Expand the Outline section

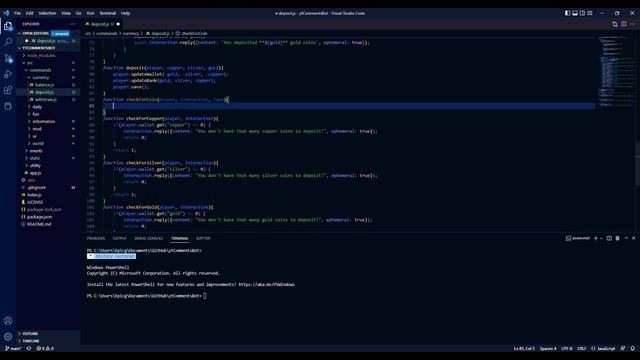pos(30,333)
